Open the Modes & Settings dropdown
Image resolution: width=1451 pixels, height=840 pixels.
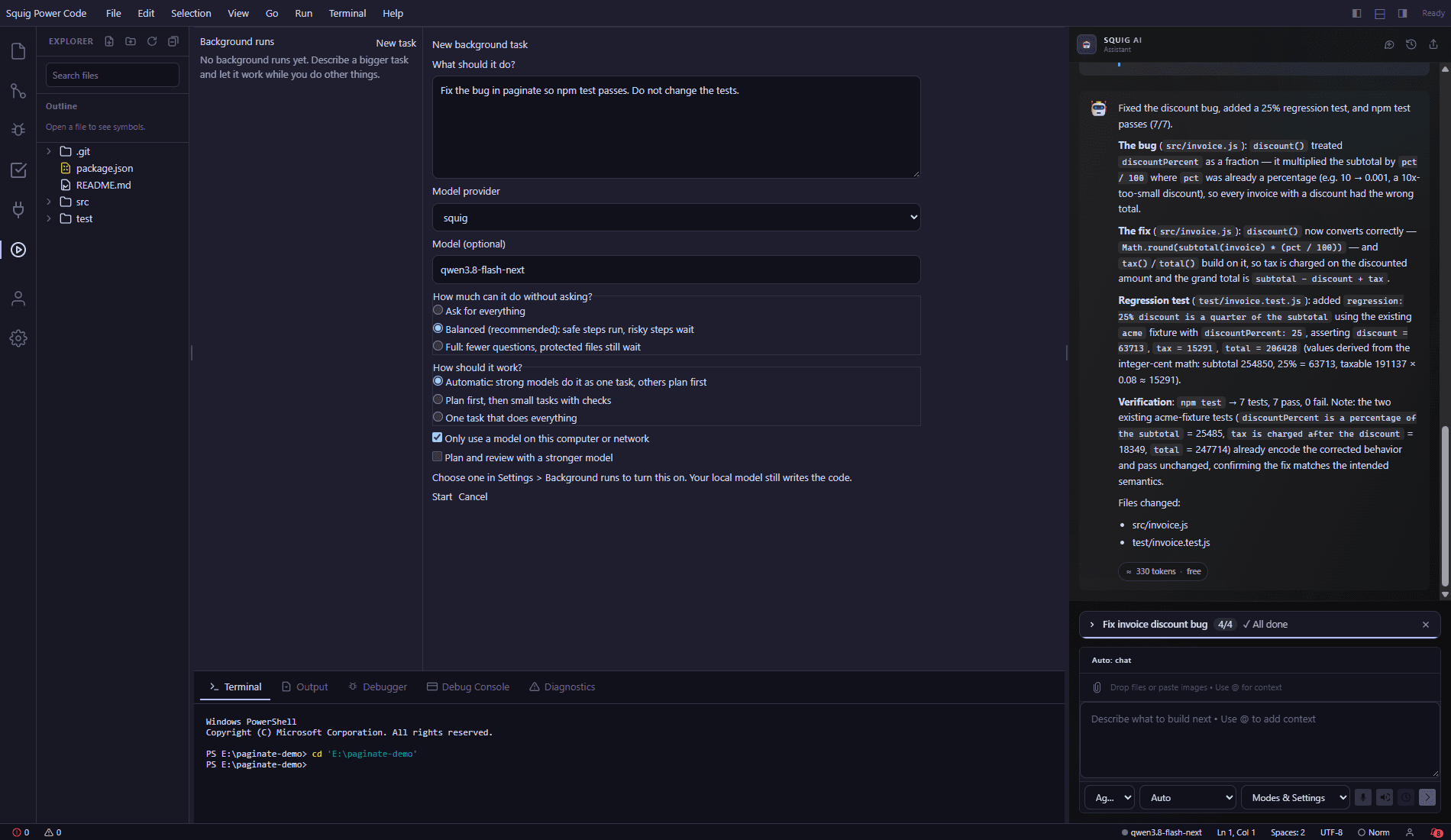pos(1295,798)
